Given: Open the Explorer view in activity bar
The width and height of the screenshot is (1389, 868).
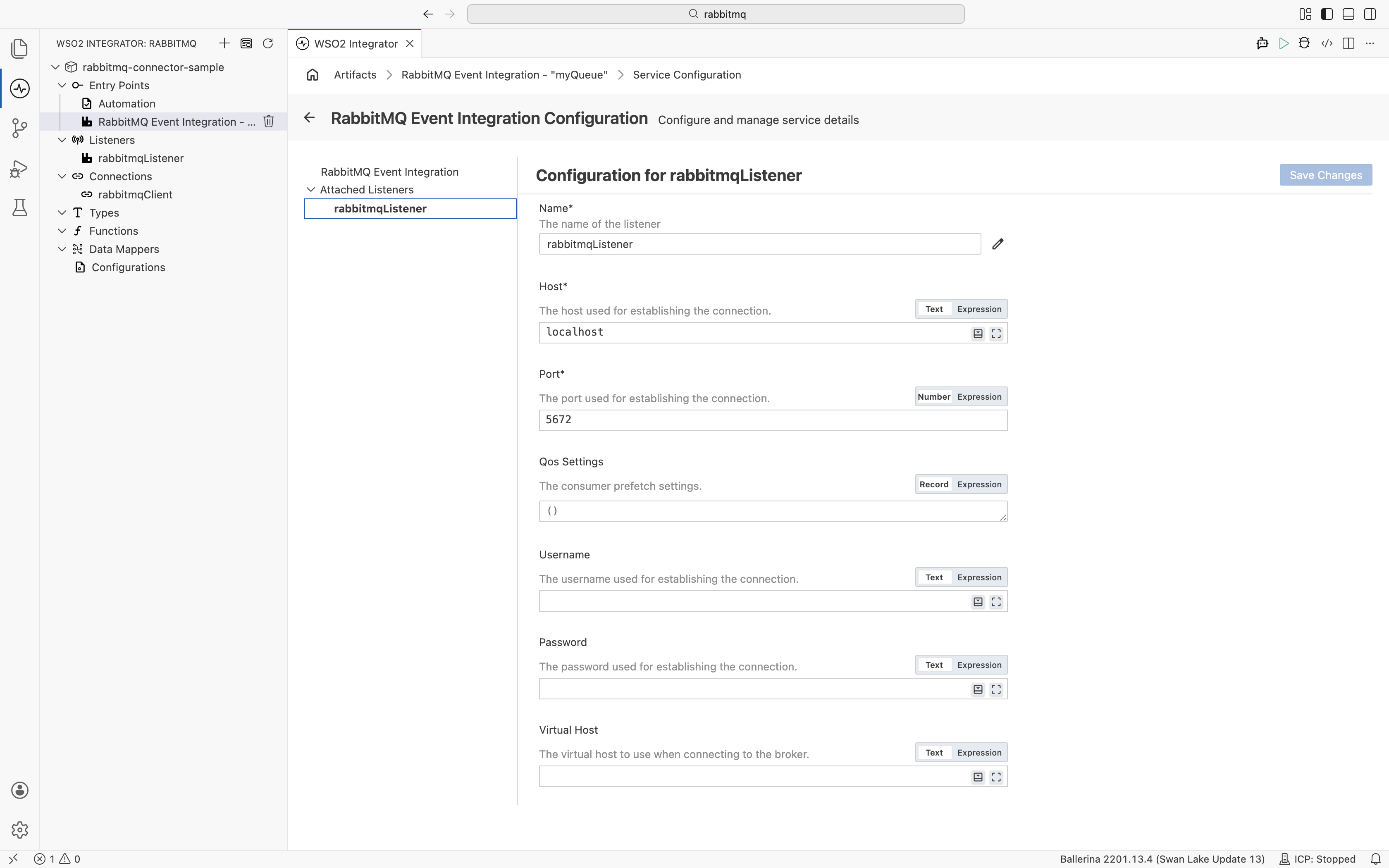Looking at the screenshot, I should coord(19,48).
